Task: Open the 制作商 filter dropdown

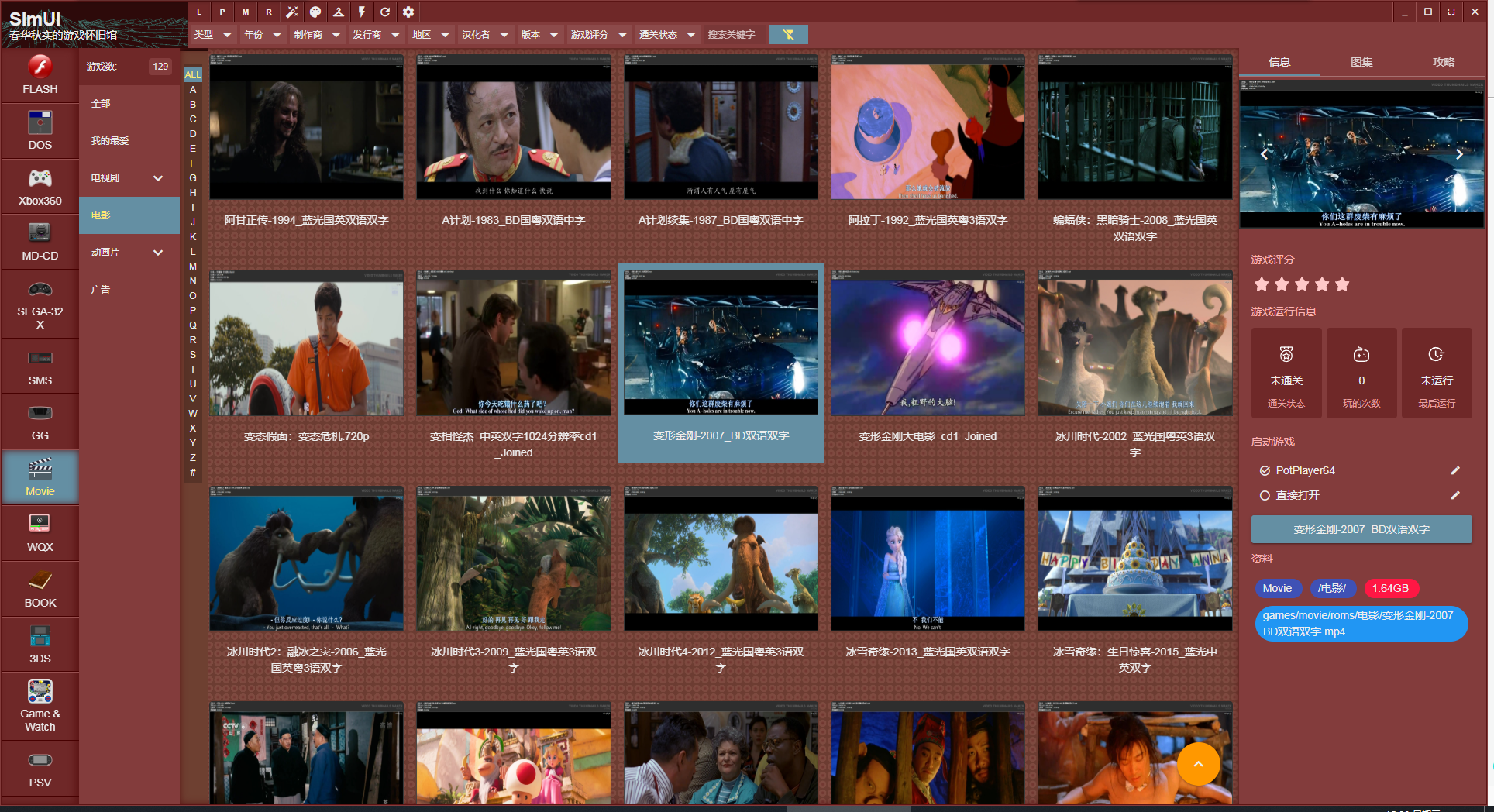Action: [317, 35]
